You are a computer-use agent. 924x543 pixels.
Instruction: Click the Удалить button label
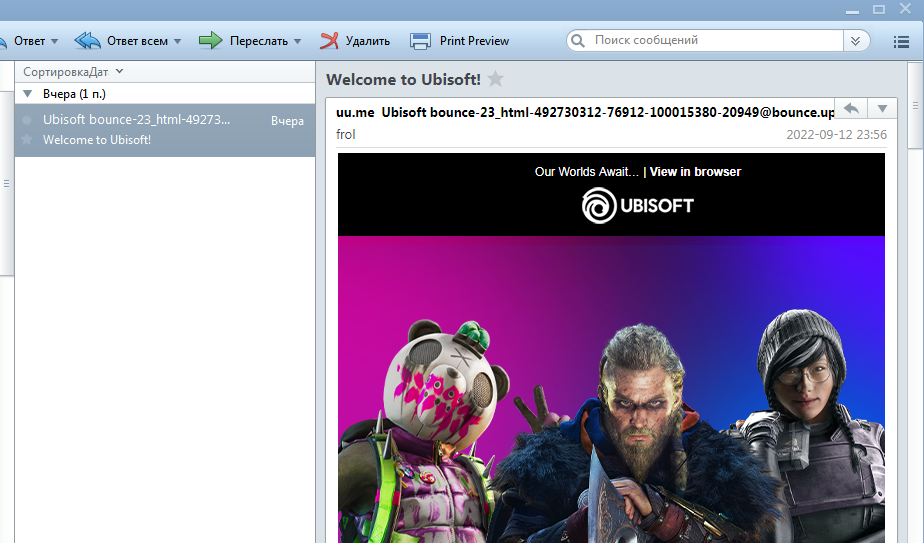coord(368,41)
